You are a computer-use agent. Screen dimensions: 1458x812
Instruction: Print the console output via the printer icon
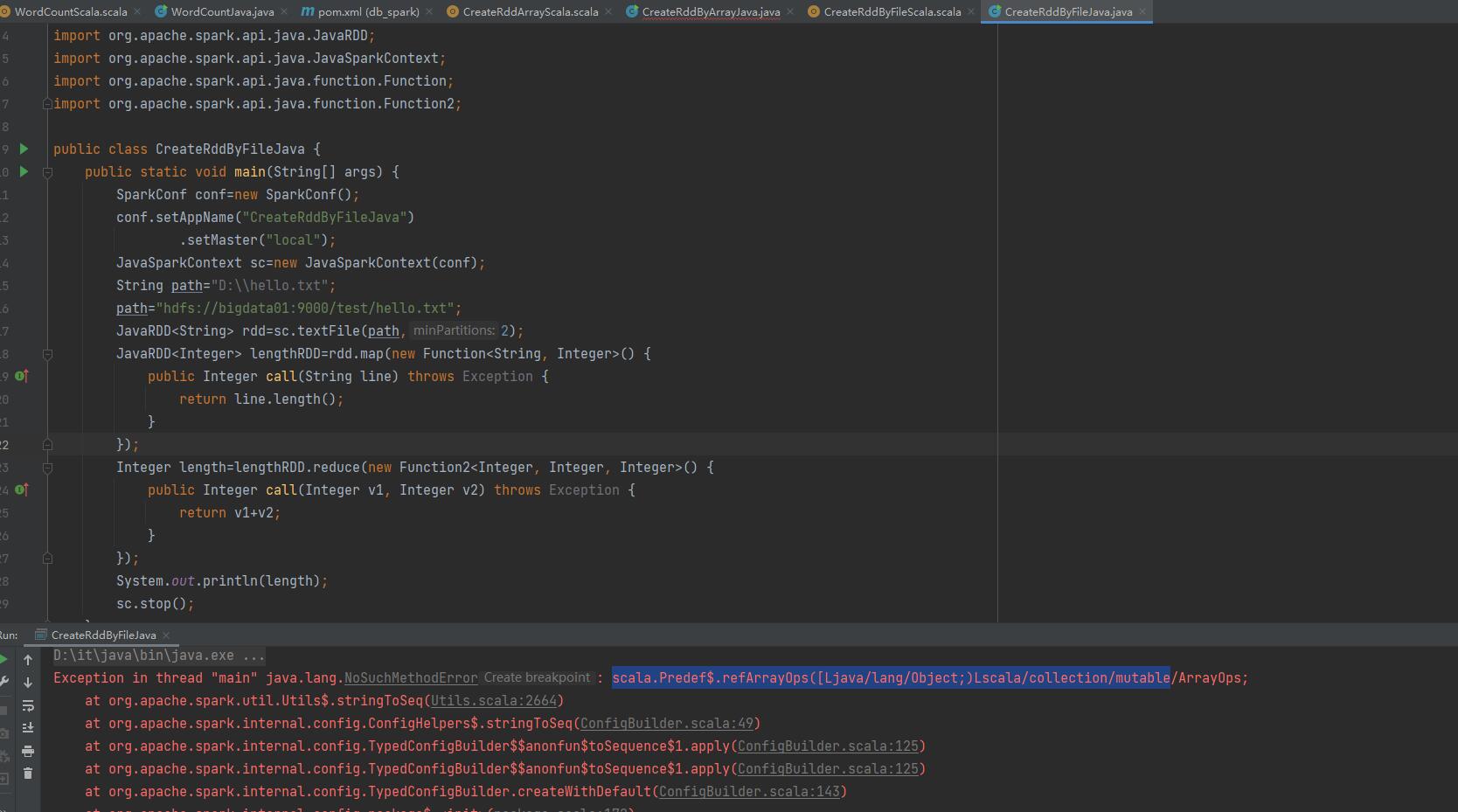point(28,751)
